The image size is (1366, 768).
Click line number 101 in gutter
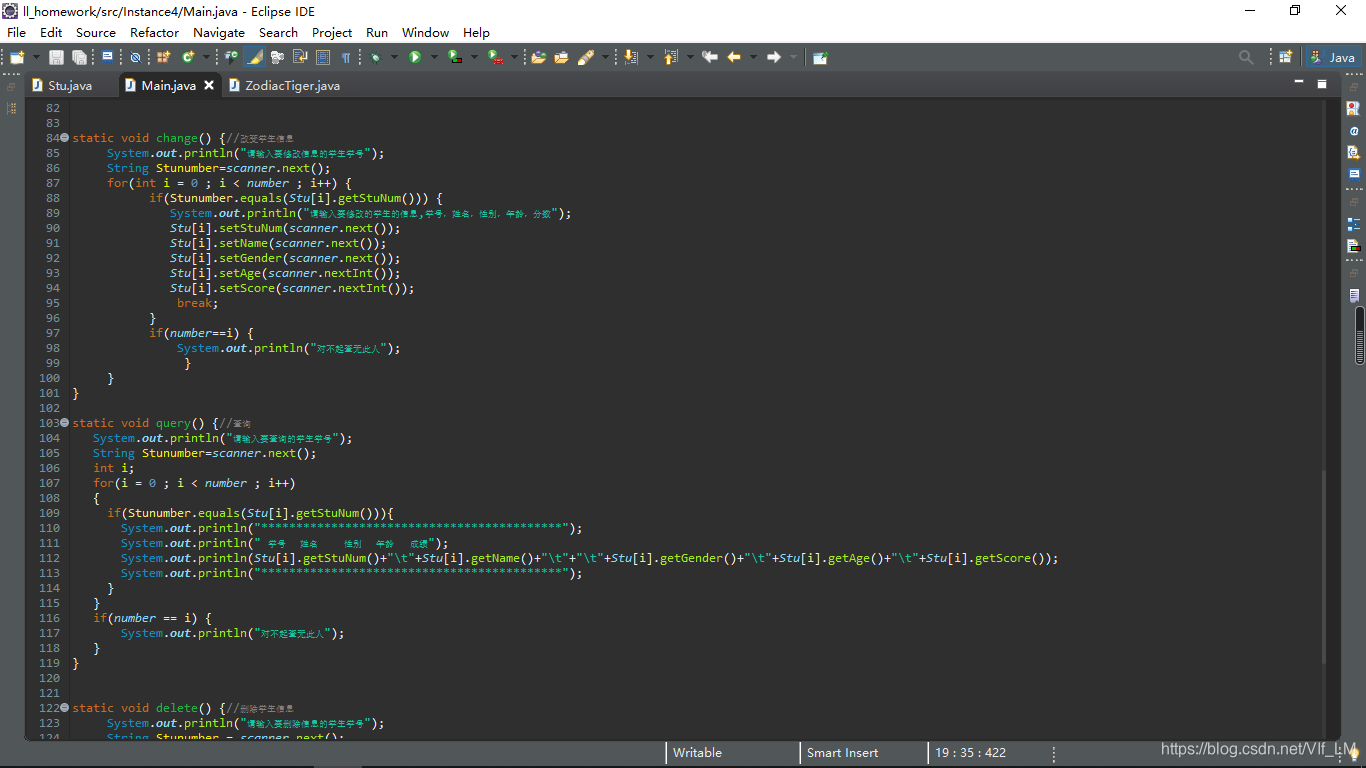click(49, 393)
